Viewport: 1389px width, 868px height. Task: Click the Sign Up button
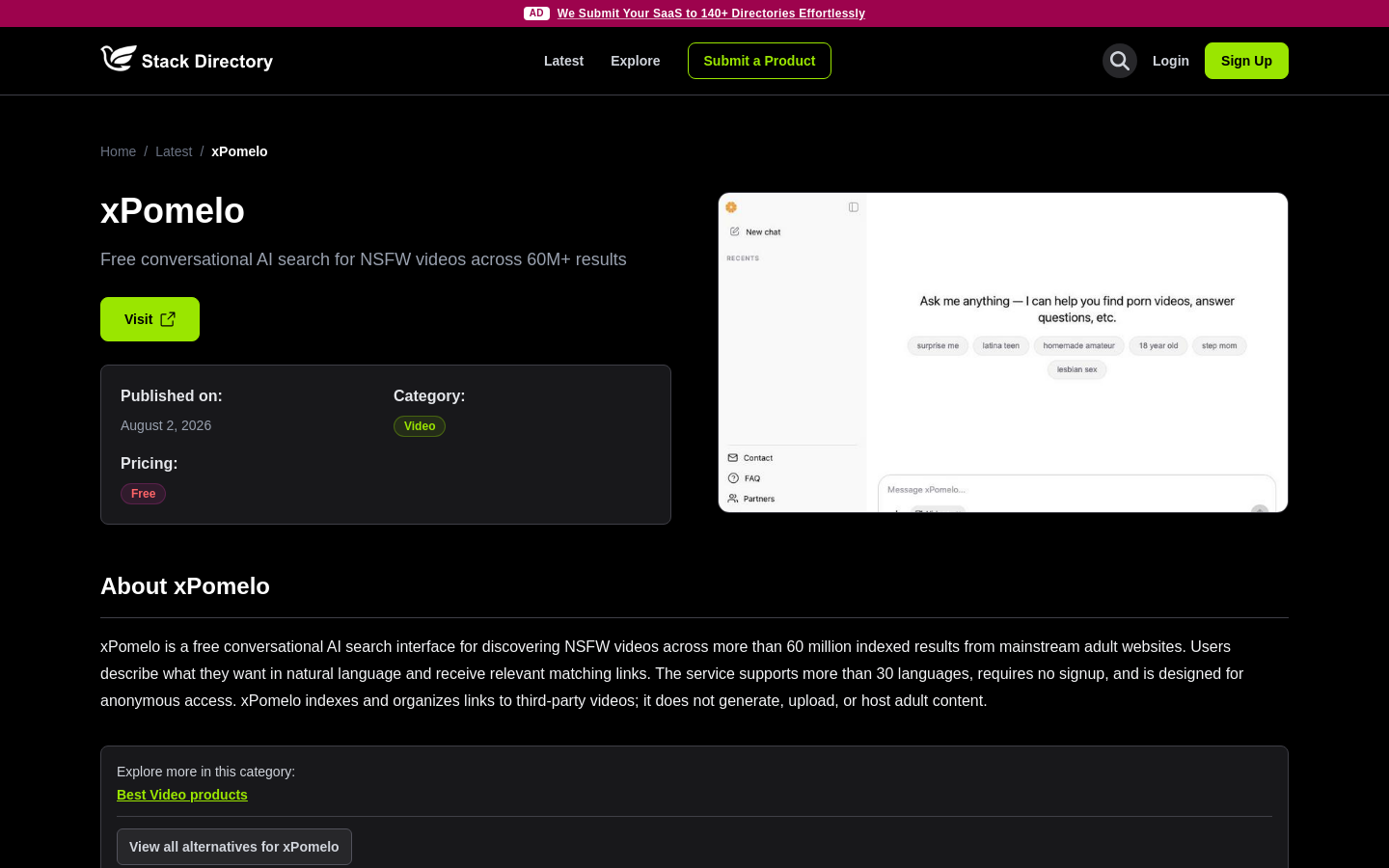(1246, 61)
